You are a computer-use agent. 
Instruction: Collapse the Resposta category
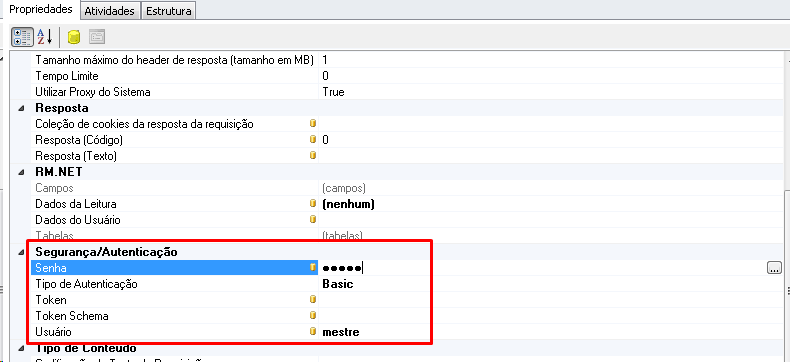point(21,108)
